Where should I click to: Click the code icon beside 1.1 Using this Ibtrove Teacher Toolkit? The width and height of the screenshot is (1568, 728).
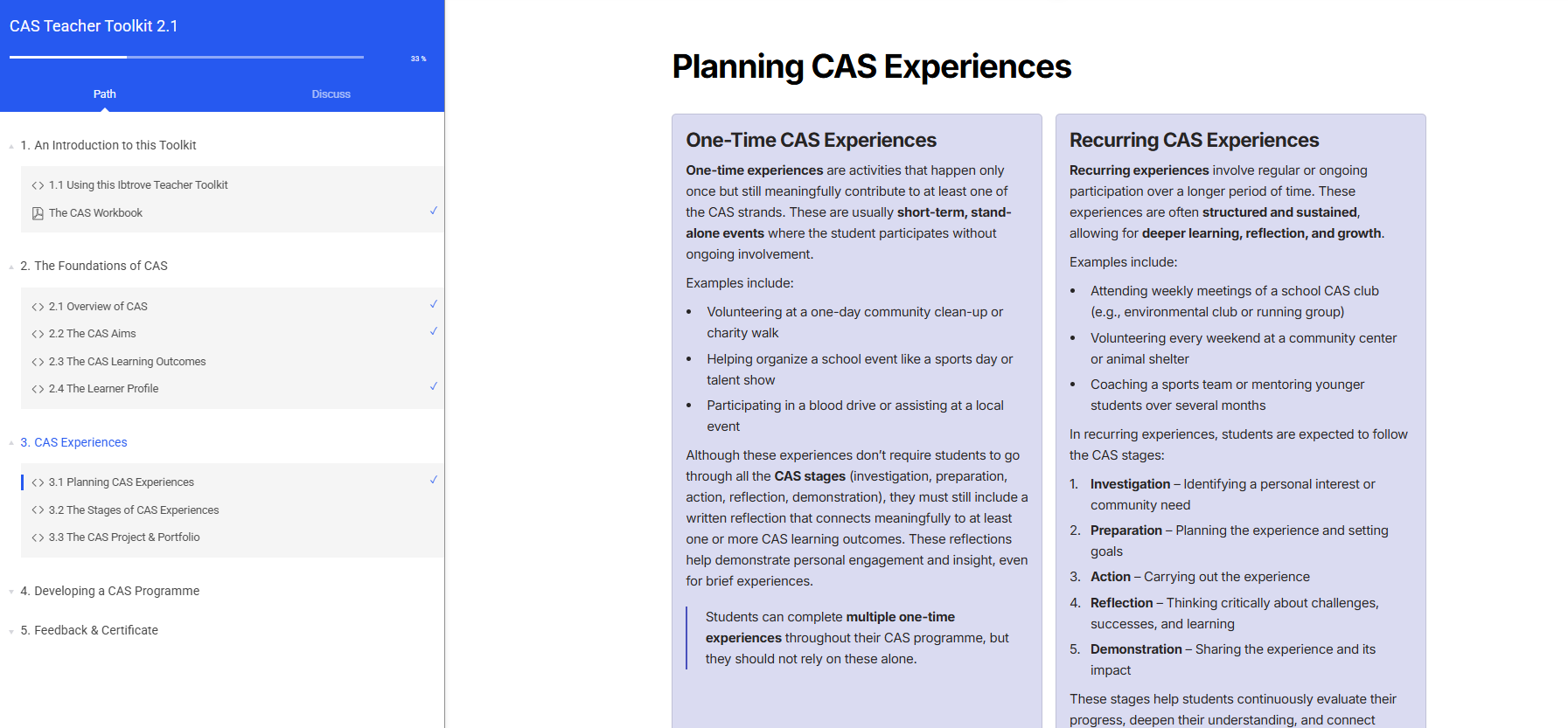click(38, 185)
